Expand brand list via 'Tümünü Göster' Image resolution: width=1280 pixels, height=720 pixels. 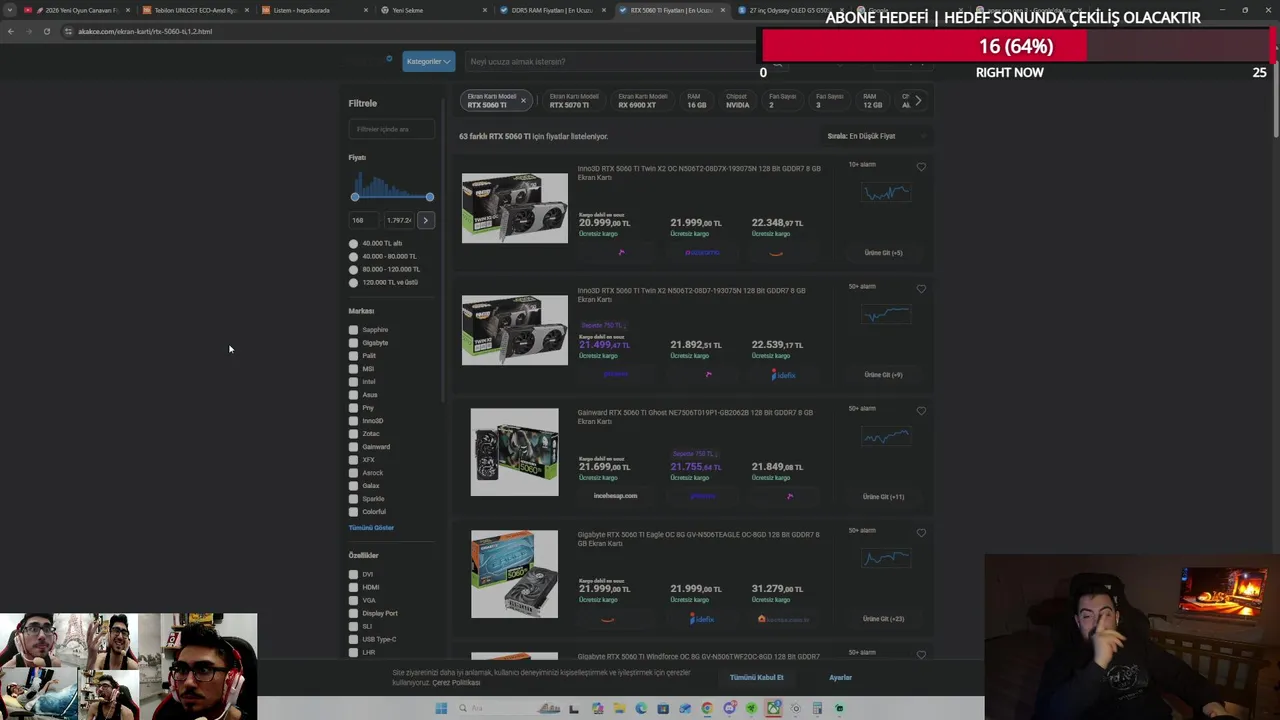click(x=371, y=528)
